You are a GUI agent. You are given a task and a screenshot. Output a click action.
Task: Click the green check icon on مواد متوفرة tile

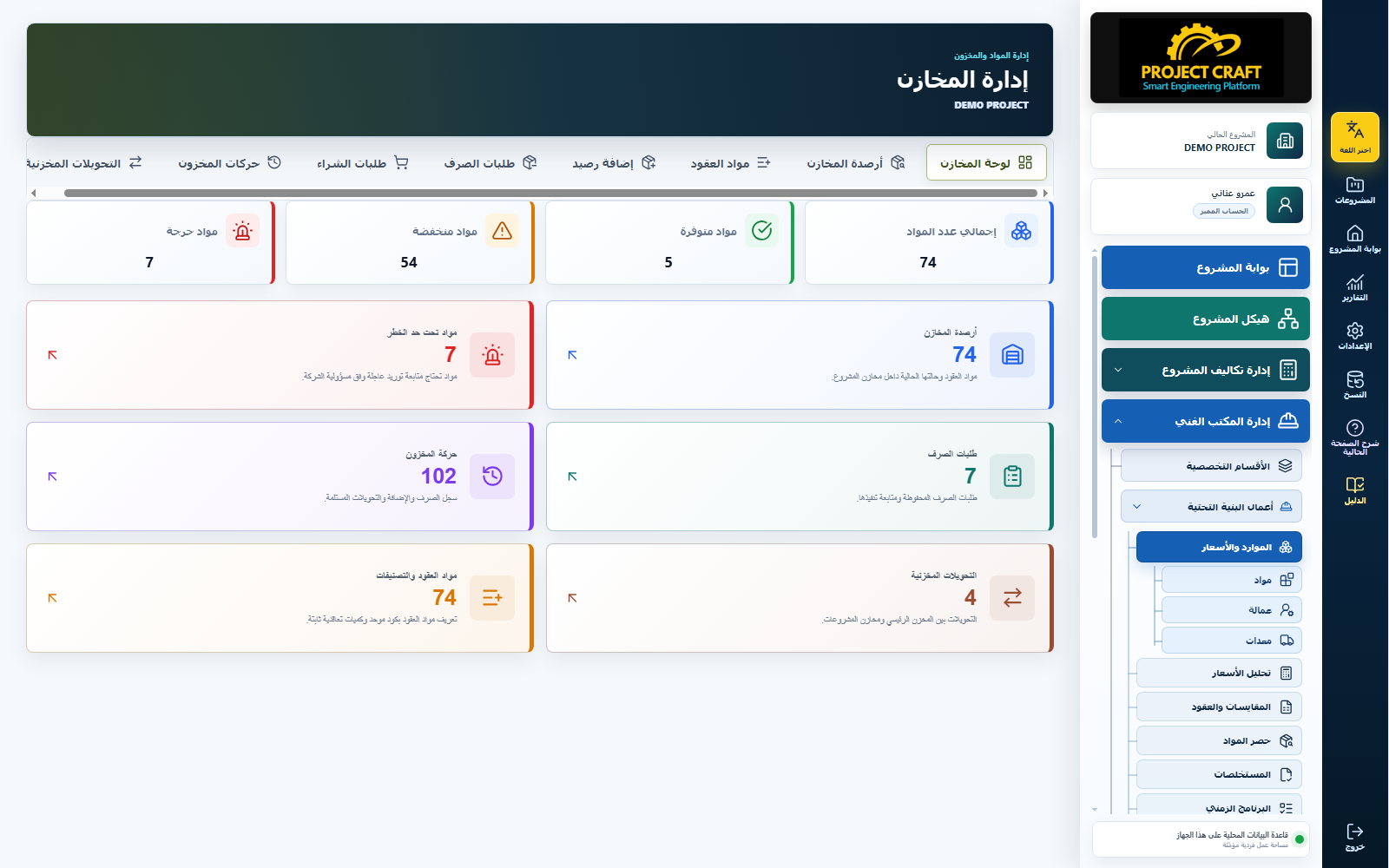click(761, 231)
